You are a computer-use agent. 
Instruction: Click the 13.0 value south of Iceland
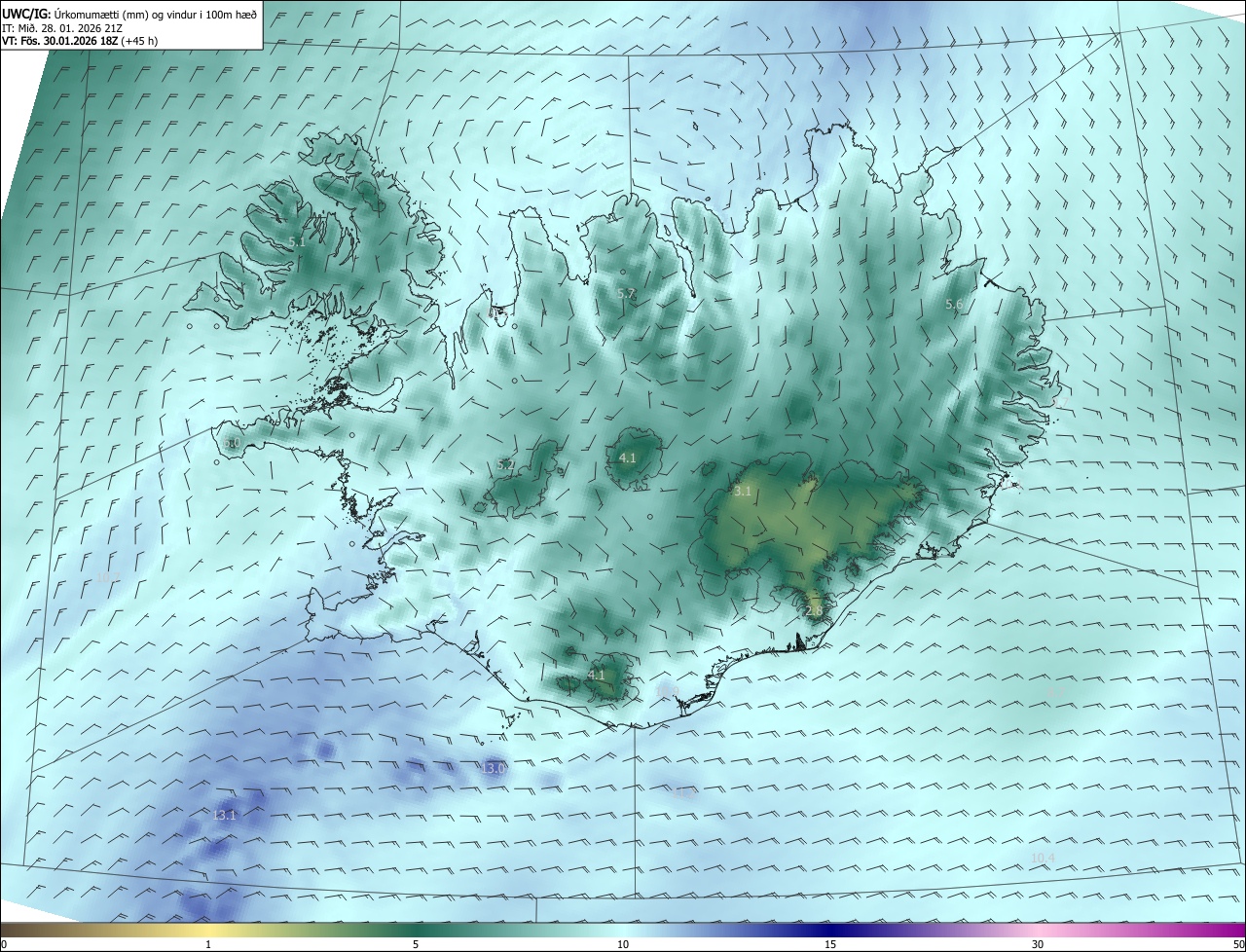pos(495,768)
